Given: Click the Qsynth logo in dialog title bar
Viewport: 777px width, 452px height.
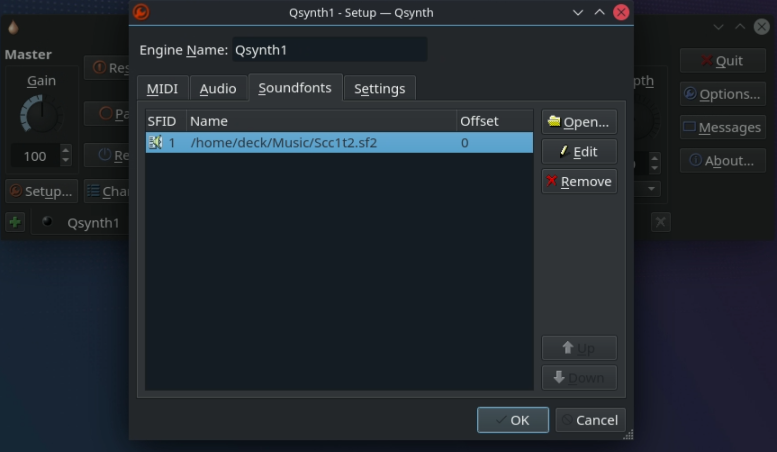Looking at the screenshot, I should [x=141, y=12].
